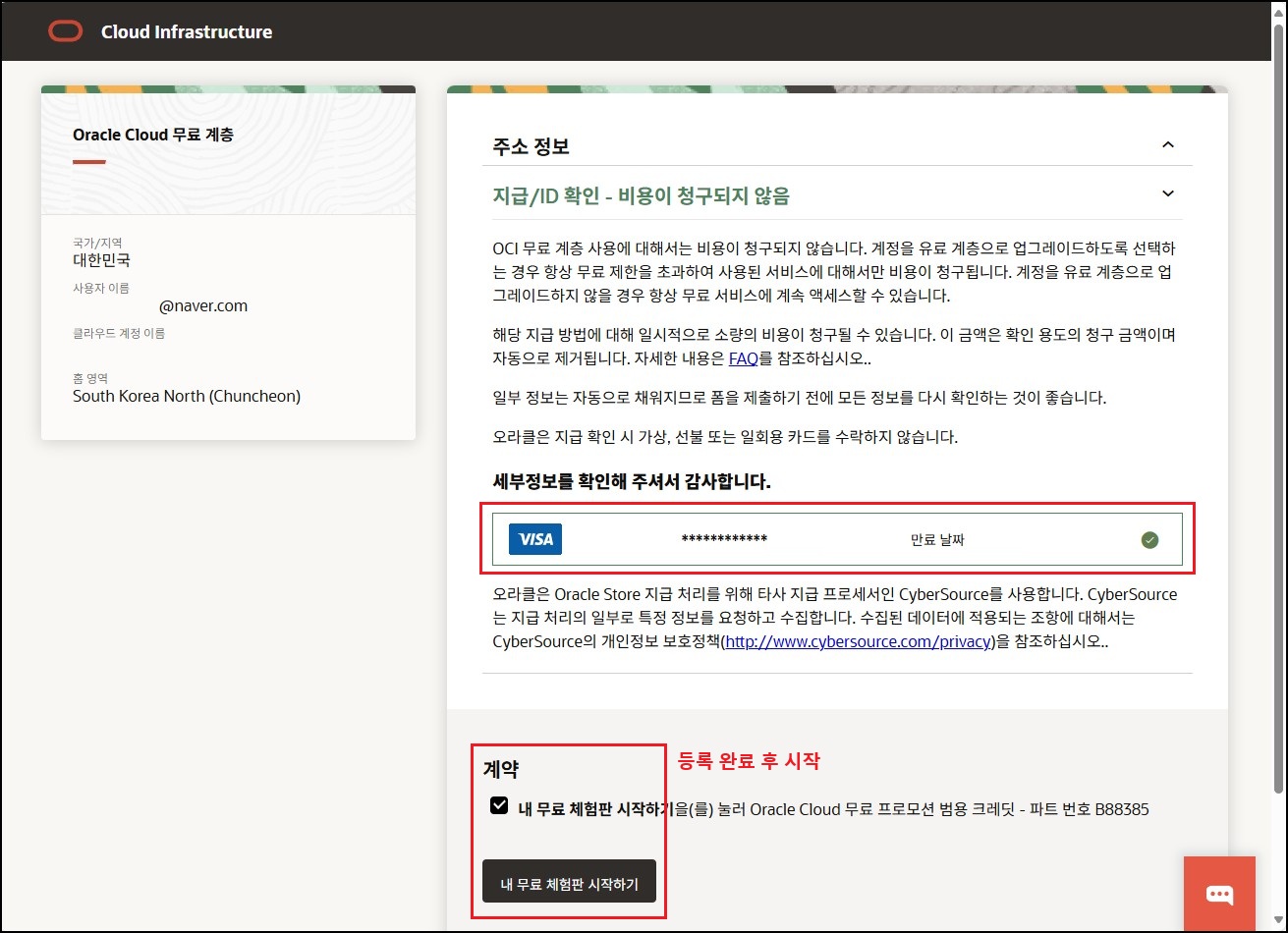Viewport: 1288px width, 933px height.
Task: Click the 세부정보를 확인해 주셔서 감사합니다 message
Action: click(x=632, y=481)
